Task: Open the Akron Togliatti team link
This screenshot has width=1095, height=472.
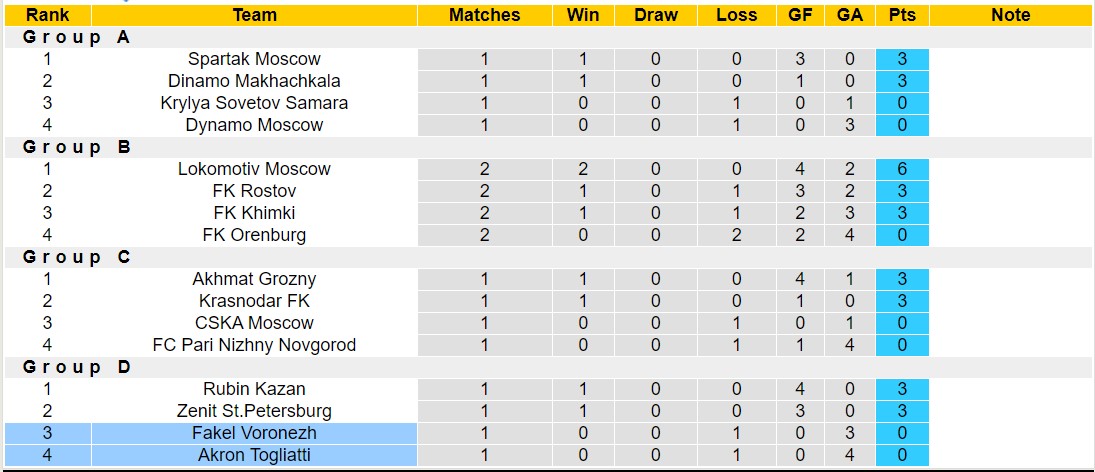Action: pyautogui.click(x=254, y=455)
